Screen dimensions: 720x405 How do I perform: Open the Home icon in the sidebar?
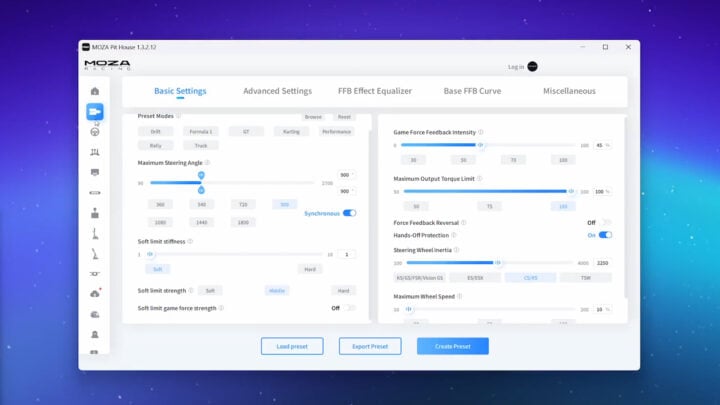(x=94, y=91)
